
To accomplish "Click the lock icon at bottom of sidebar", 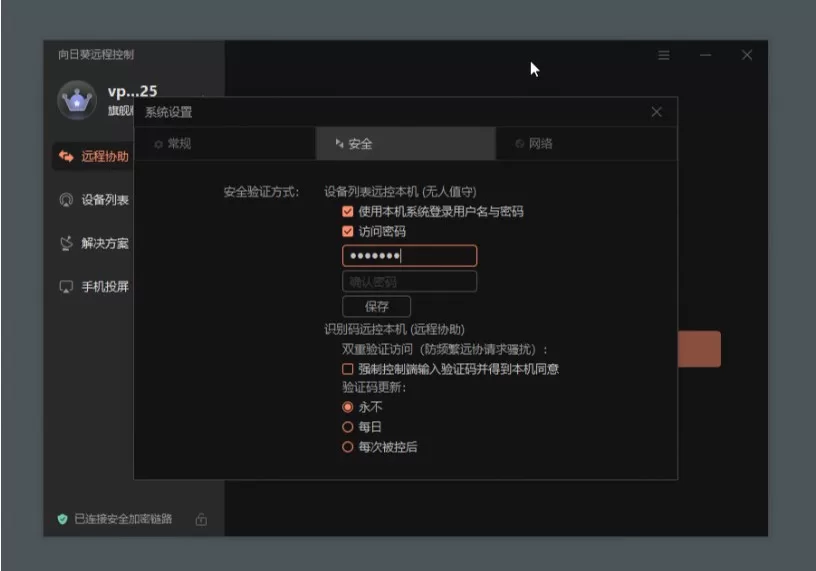I will (201, 519).
